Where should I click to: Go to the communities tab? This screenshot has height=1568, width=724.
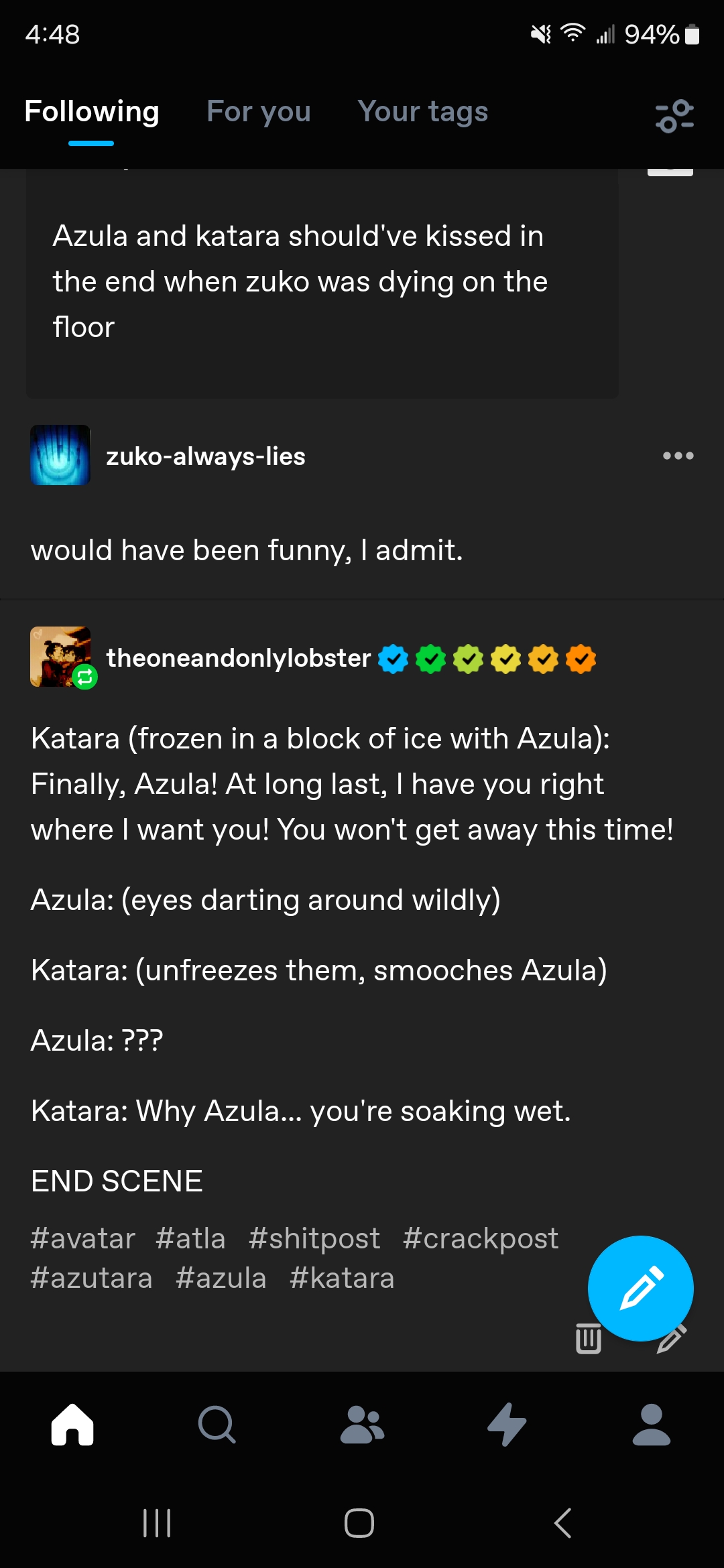coord(362,1424)
